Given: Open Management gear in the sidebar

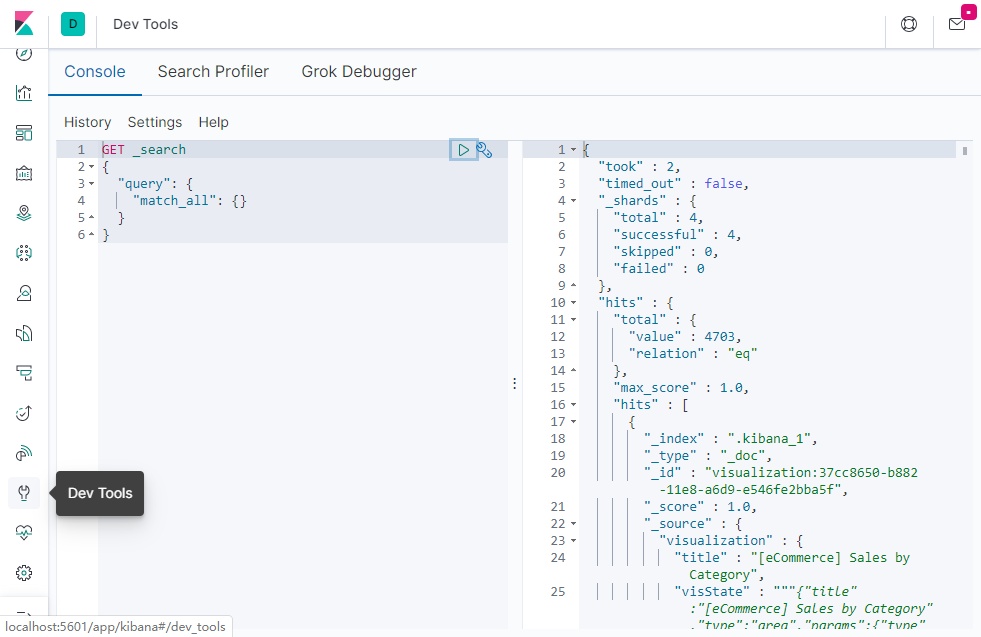Looking at the screenshot, I should (24, 573).
